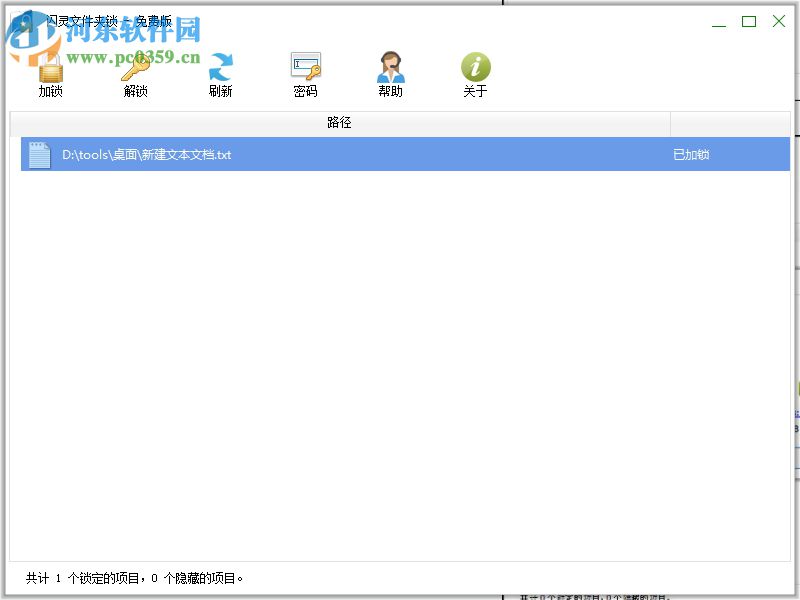
Task: Click the empty area of the file list
Action: pyautogui.click(x=400, y=350)
